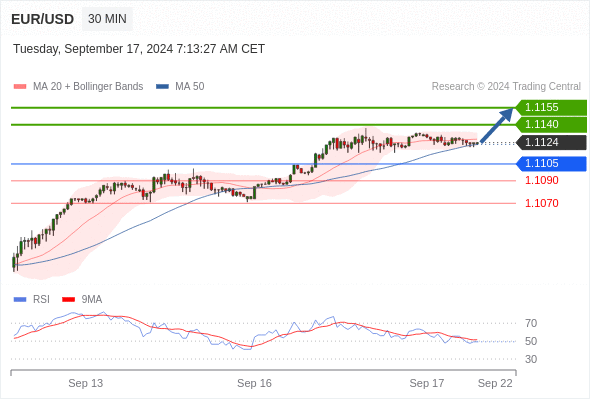Click the 1.1155 green resistance label

point(551,108)
